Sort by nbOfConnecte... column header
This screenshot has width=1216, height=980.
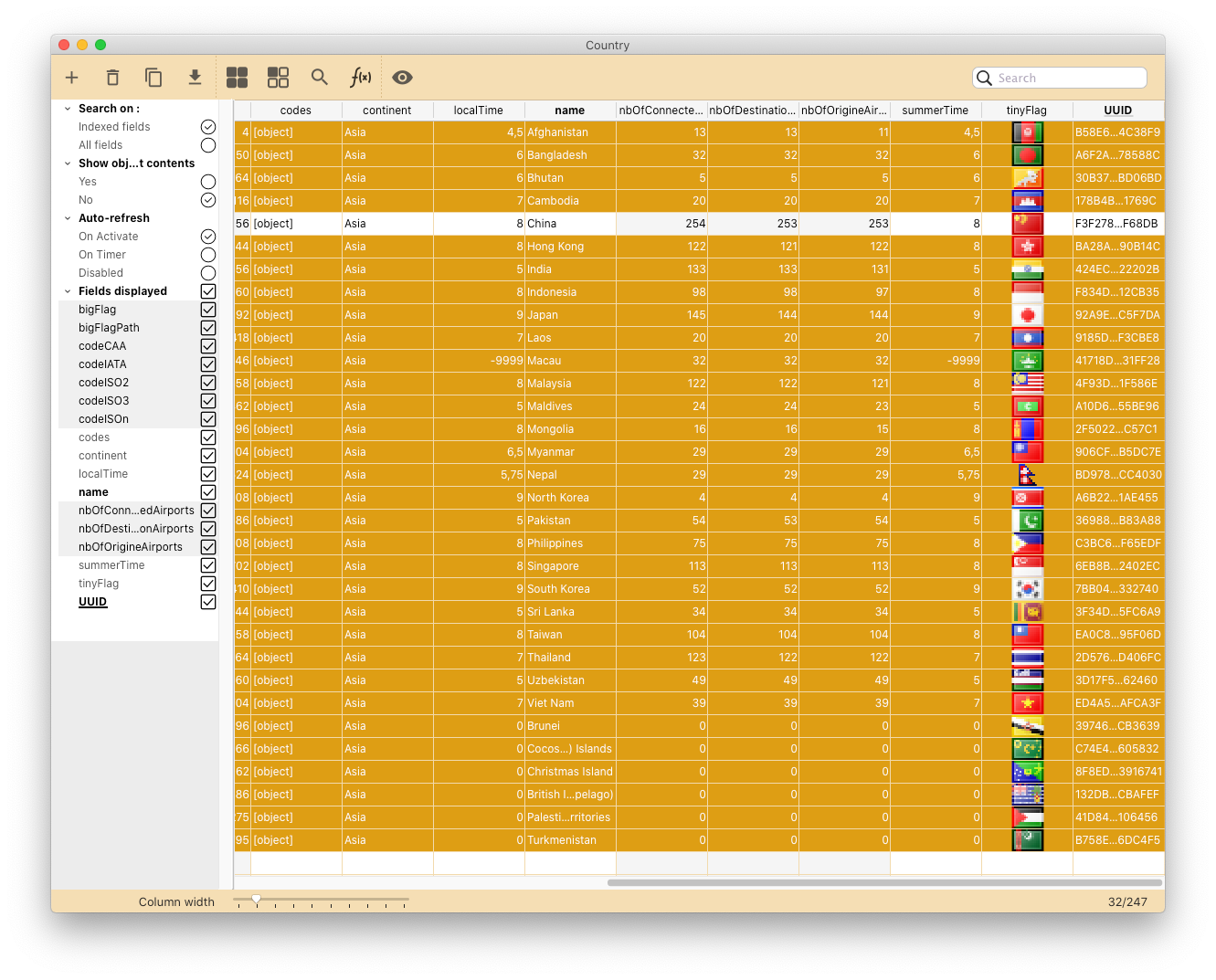click(661, 111)
